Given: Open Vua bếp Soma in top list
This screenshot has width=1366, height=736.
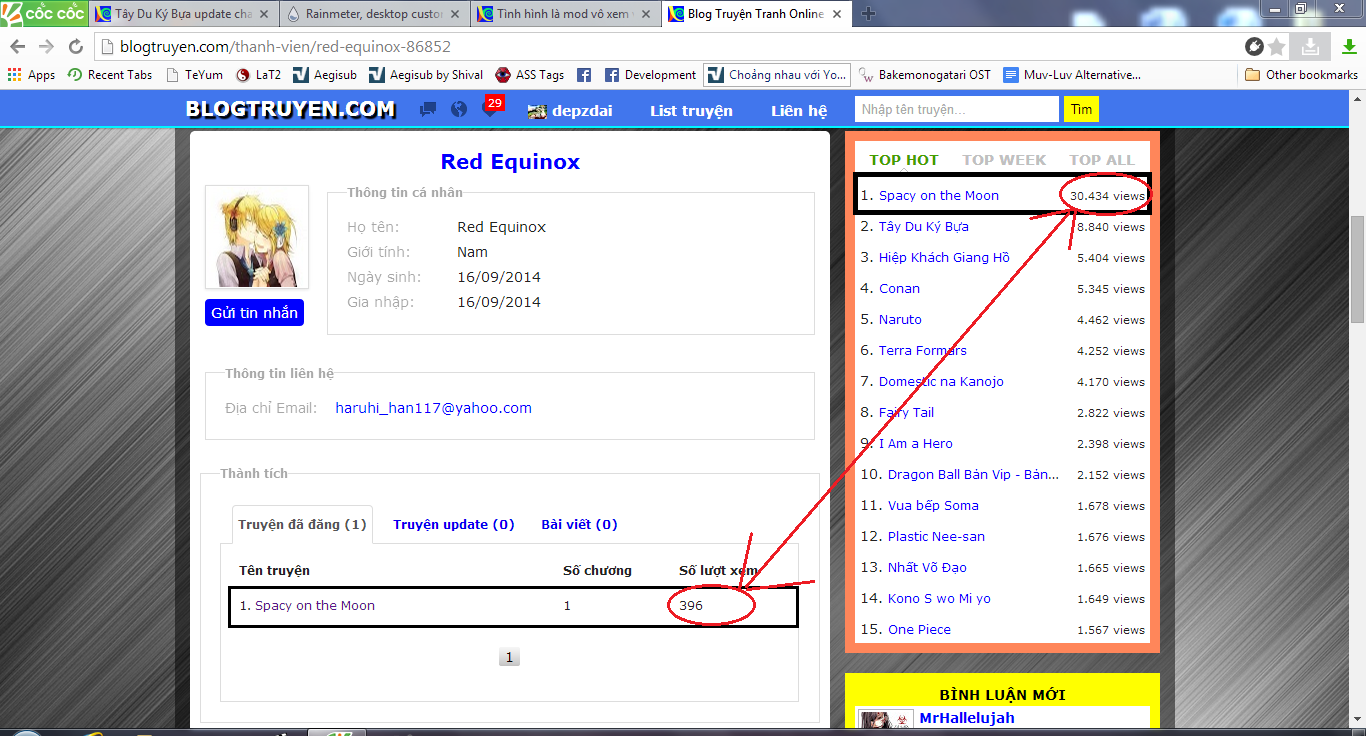Looking at the screenshot, I should click(933, 506).
